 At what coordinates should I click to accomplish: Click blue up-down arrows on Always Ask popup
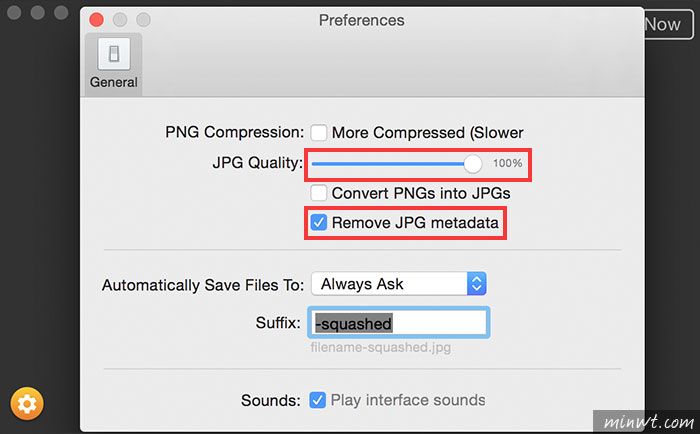477,284
